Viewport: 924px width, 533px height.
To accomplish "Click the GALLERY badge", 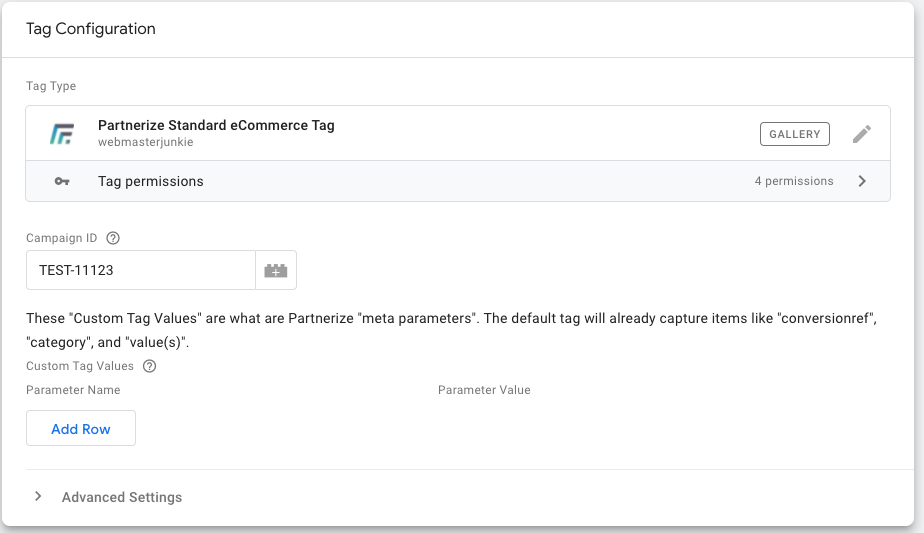I will (x=795, y=134).
